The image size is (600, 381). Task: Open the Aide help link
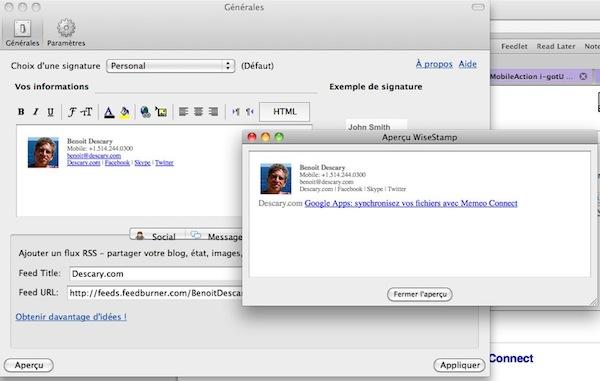coord(468,64)
